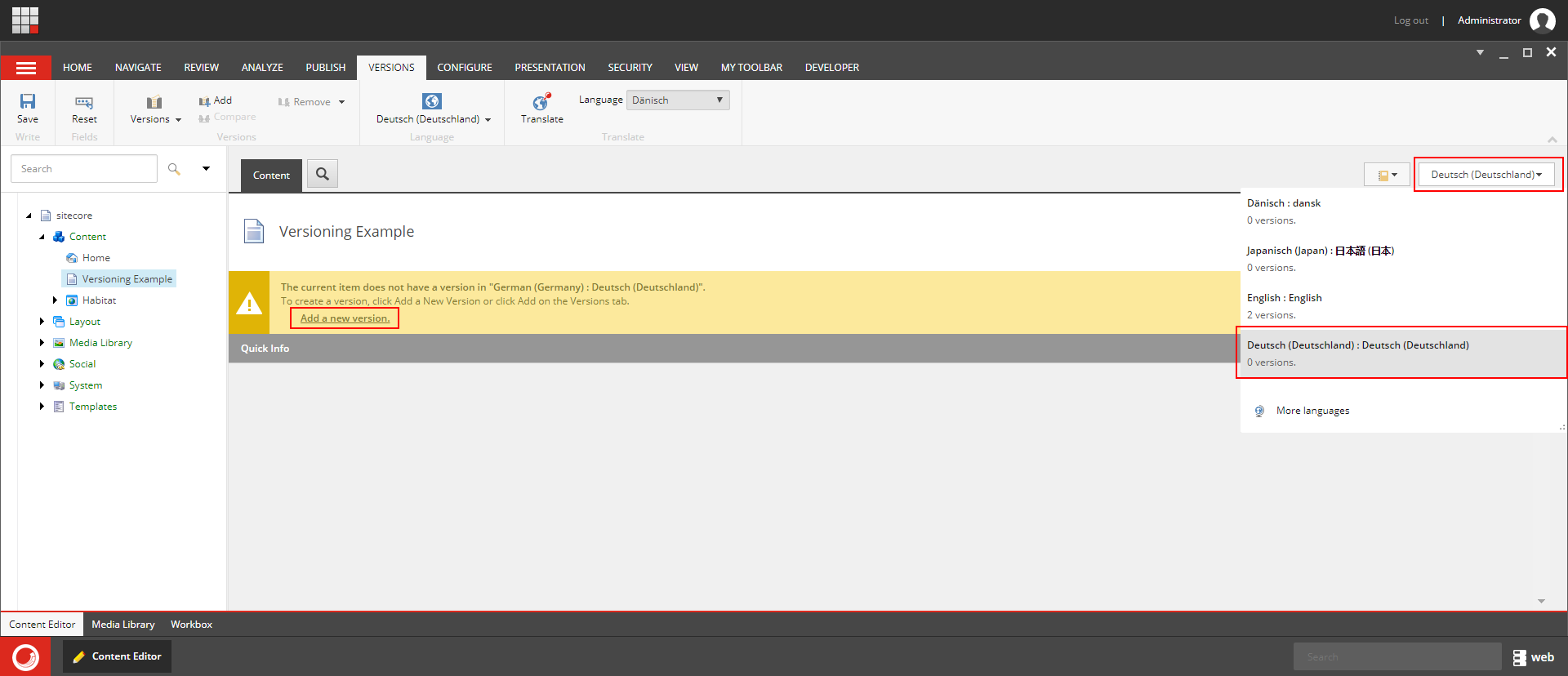The height and width of the screenshot is (676, 1568).
Task: Open the icon dropdown next to language selector
Action: pos(1388,175)
